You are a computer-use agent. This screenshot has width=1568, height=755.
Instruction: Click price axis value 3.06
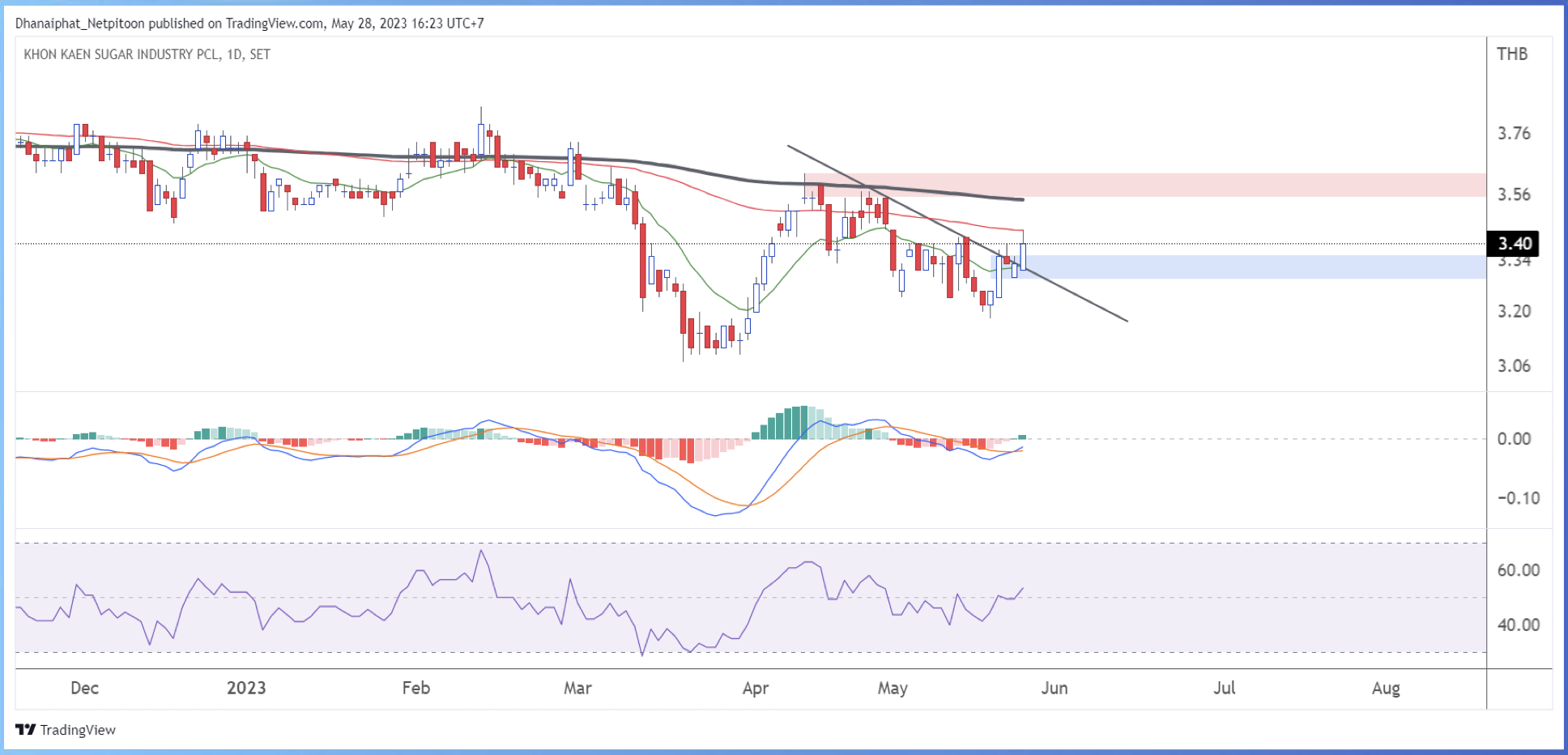pos(1514,366)
